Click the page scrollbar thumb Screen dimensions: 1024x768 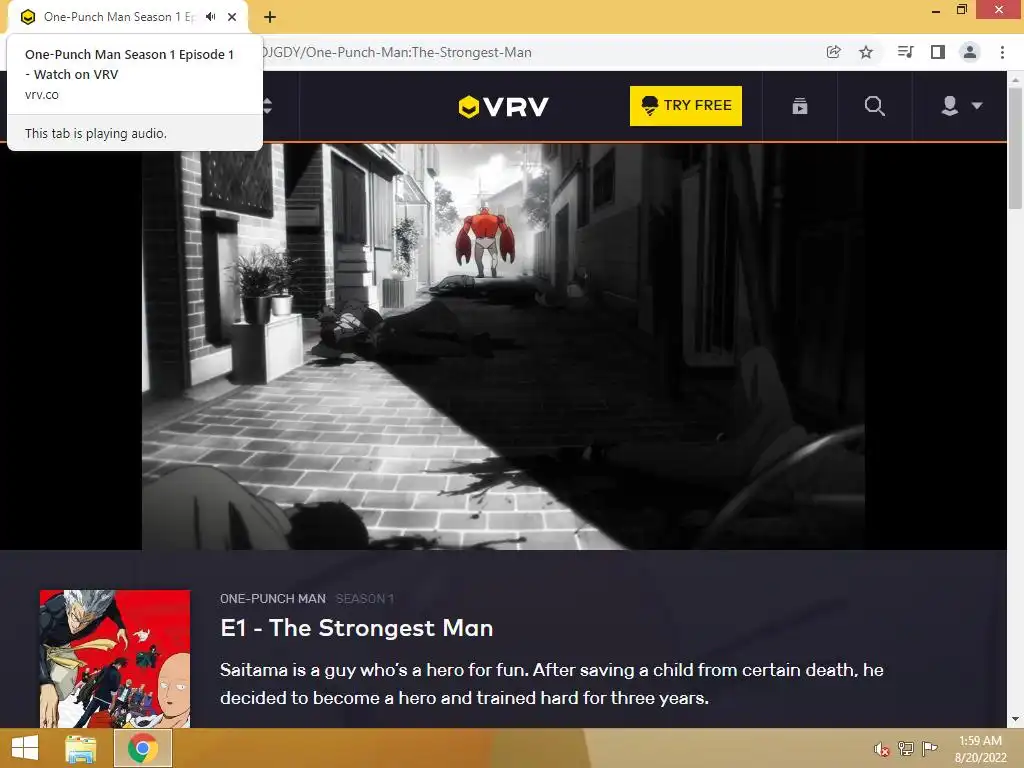[1015, 148]
